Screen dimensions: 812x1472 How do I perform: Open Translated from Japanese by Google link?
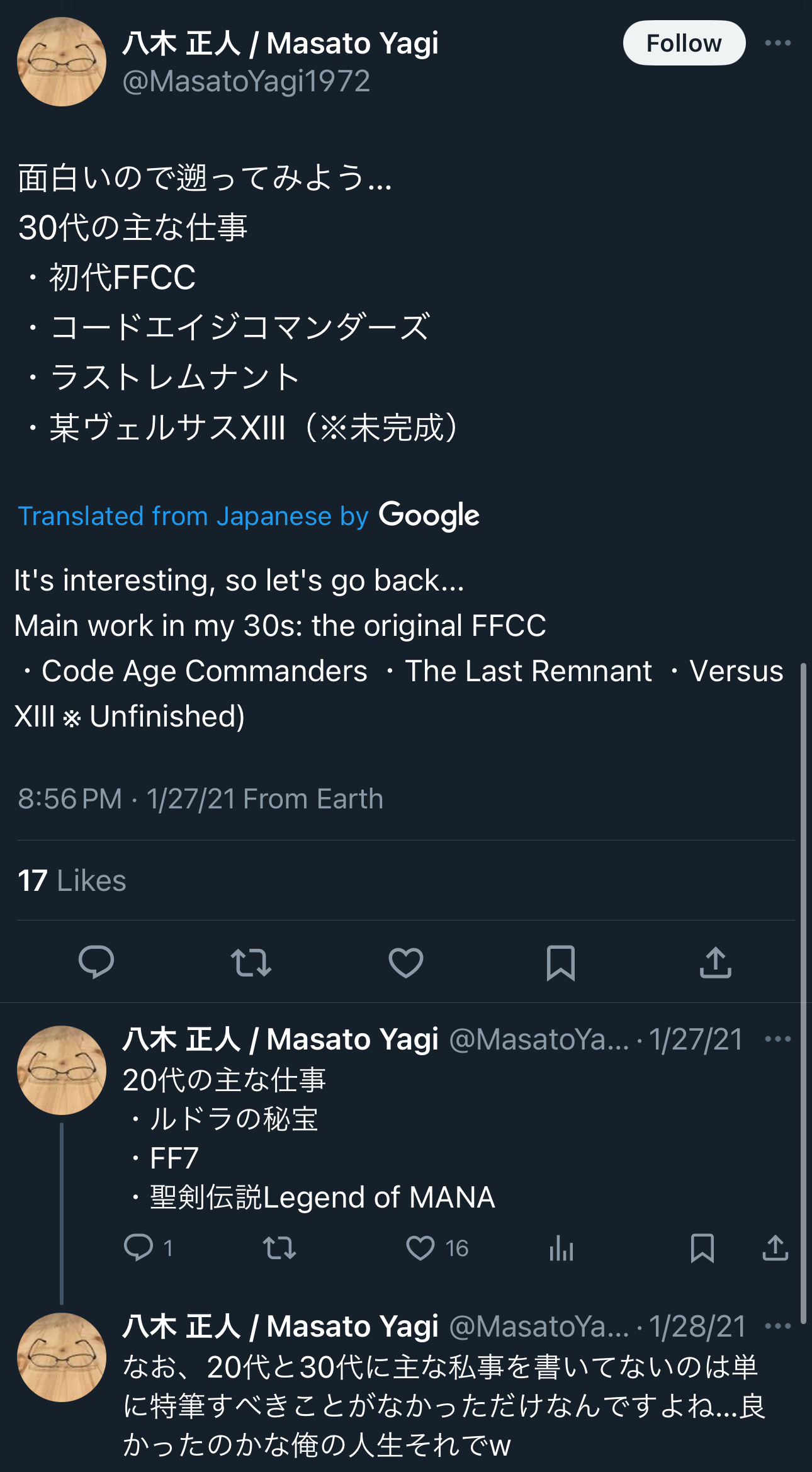[x=249, y=516]
